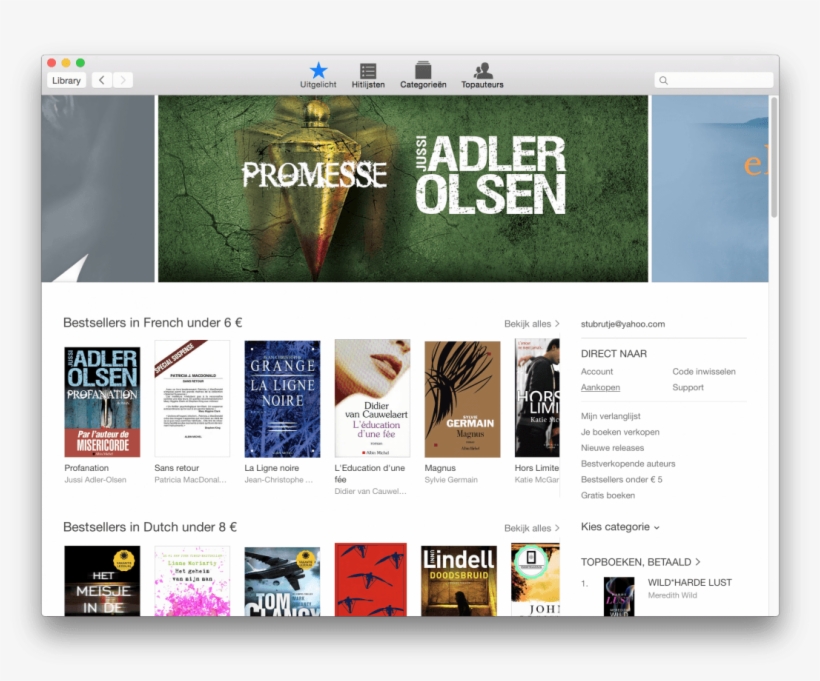The height and width of the screenshot is (681, 820).
Task: Open Bekijk alles for Dutch bestsellers
Action: [531, 528]
